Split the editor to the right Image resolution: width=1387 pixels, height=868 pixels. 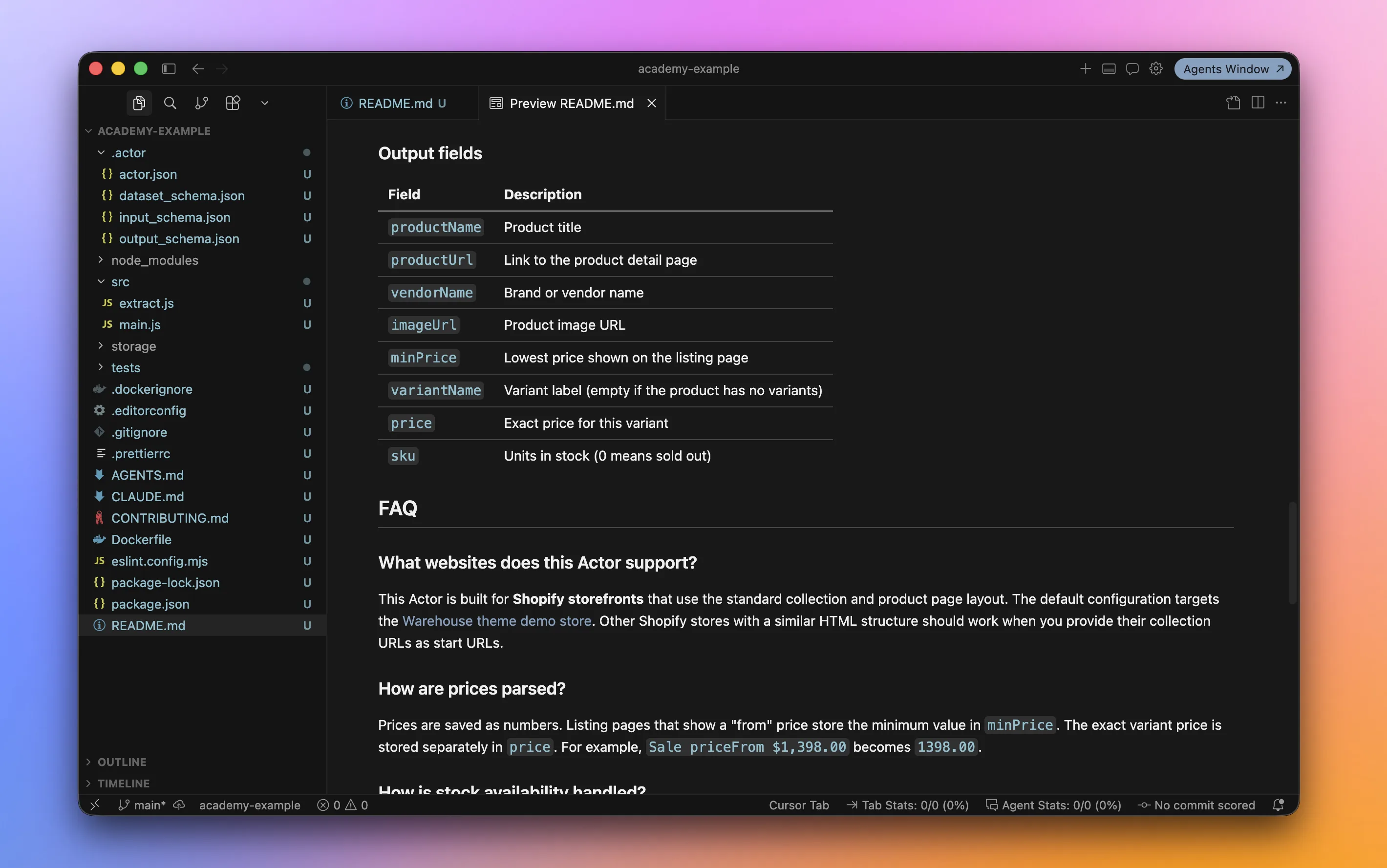(1258, 103)
